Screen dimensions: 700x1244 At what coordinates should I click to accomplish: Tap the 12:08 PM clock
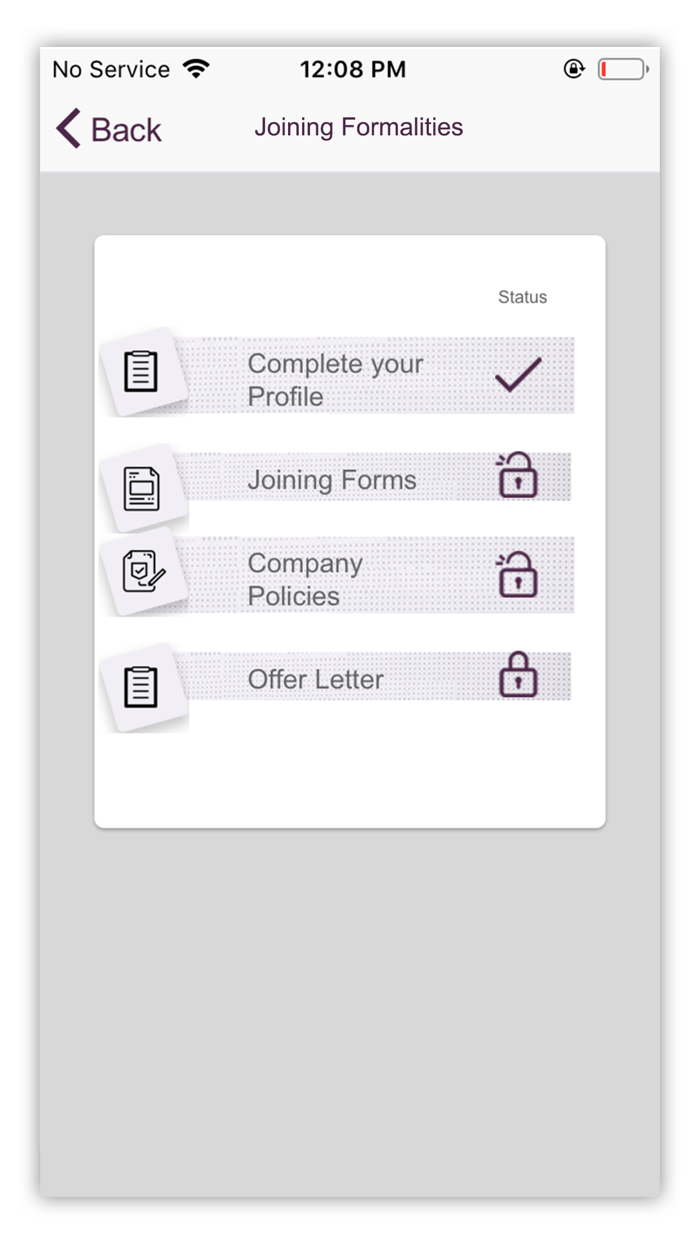pyautogui.click(x=353, y=69)
